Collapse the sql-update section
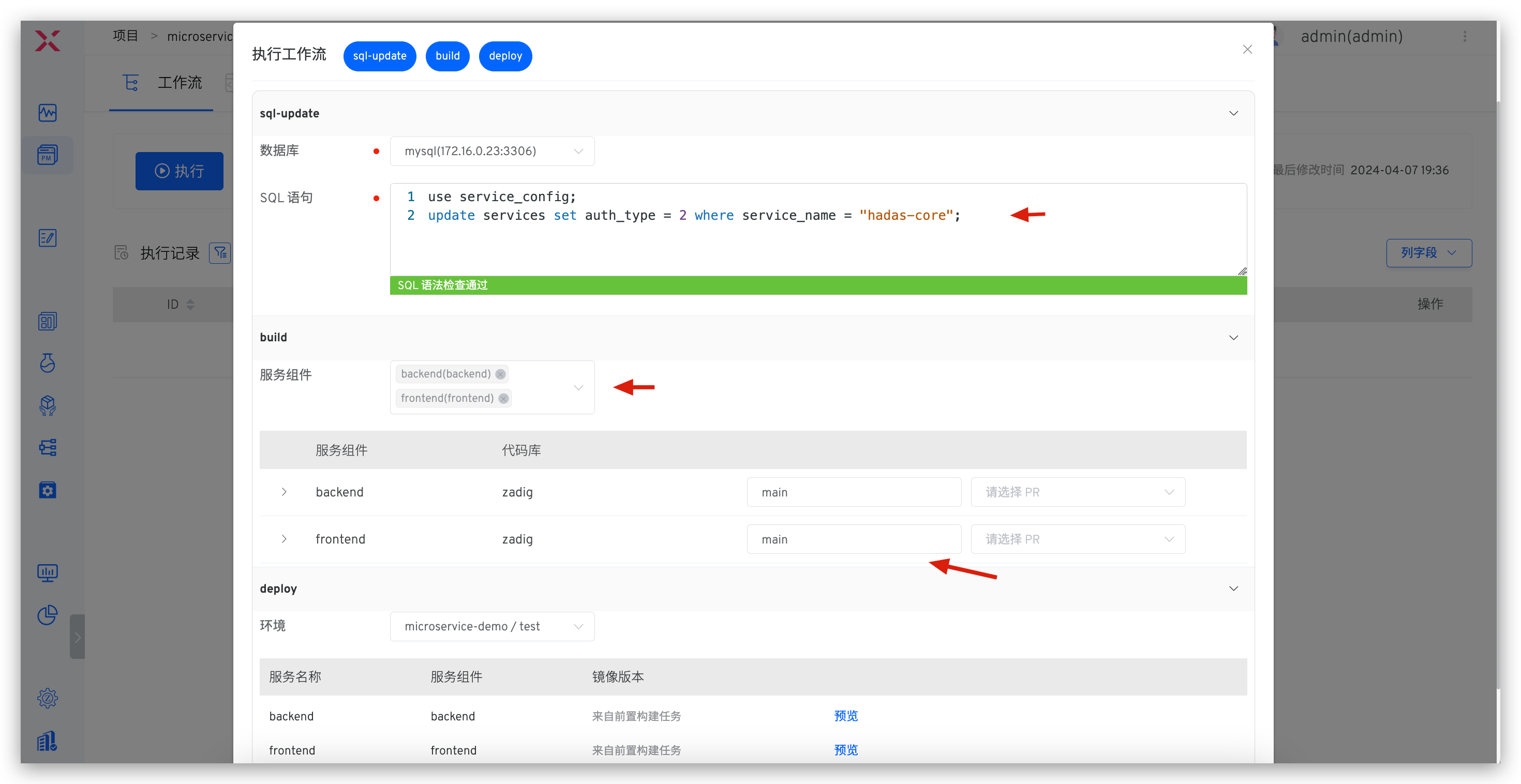The height and width of the screenshot is (784, 1521). (1233, 113)
